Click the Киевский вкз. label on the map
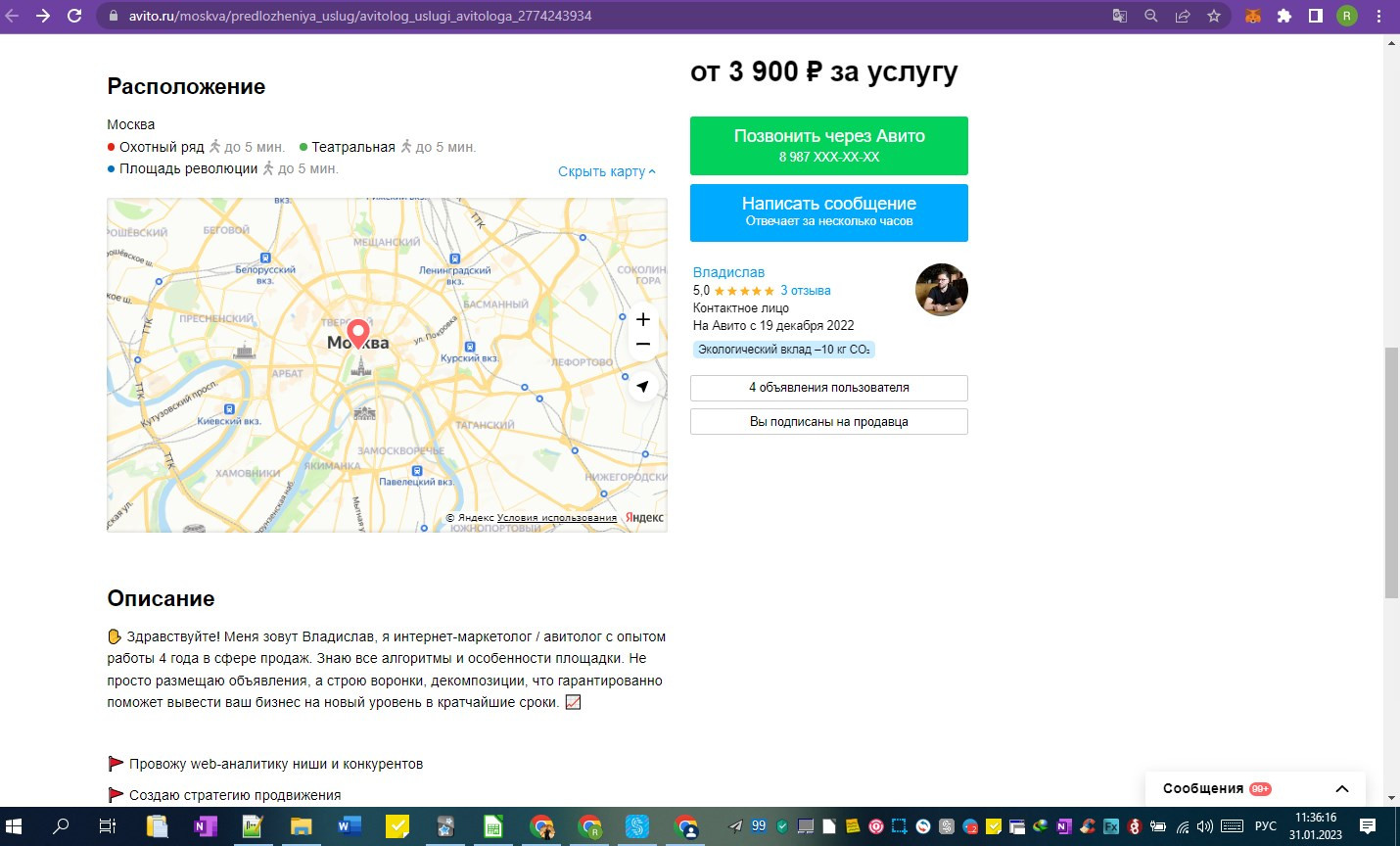The width and height of the screenshot is (1400, 846). (229, 421)
